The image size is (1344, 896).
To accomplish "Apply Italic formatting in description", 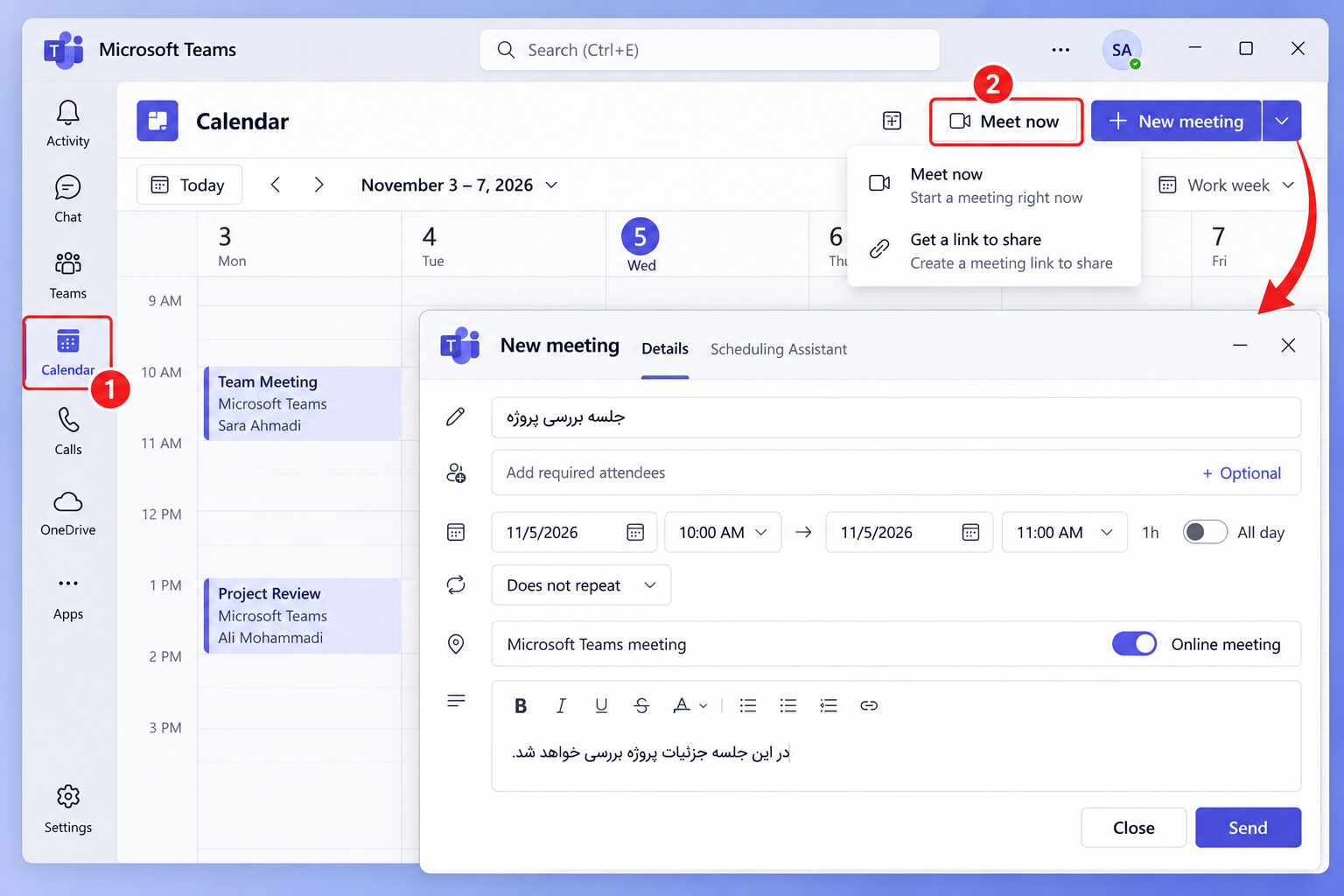I will (561, 705).
